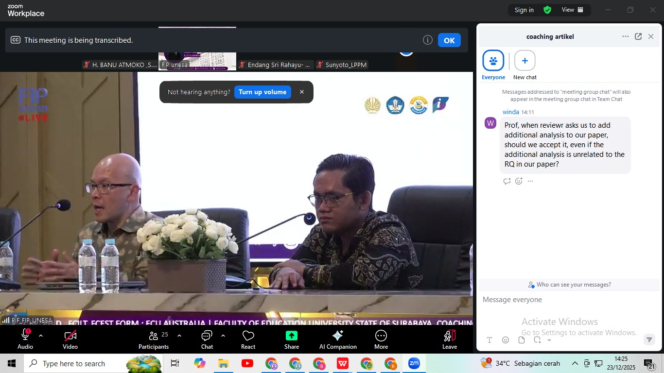Open the green encryption shield icon
The height and width of the screenshot is (373, 664).
(547, 10)
